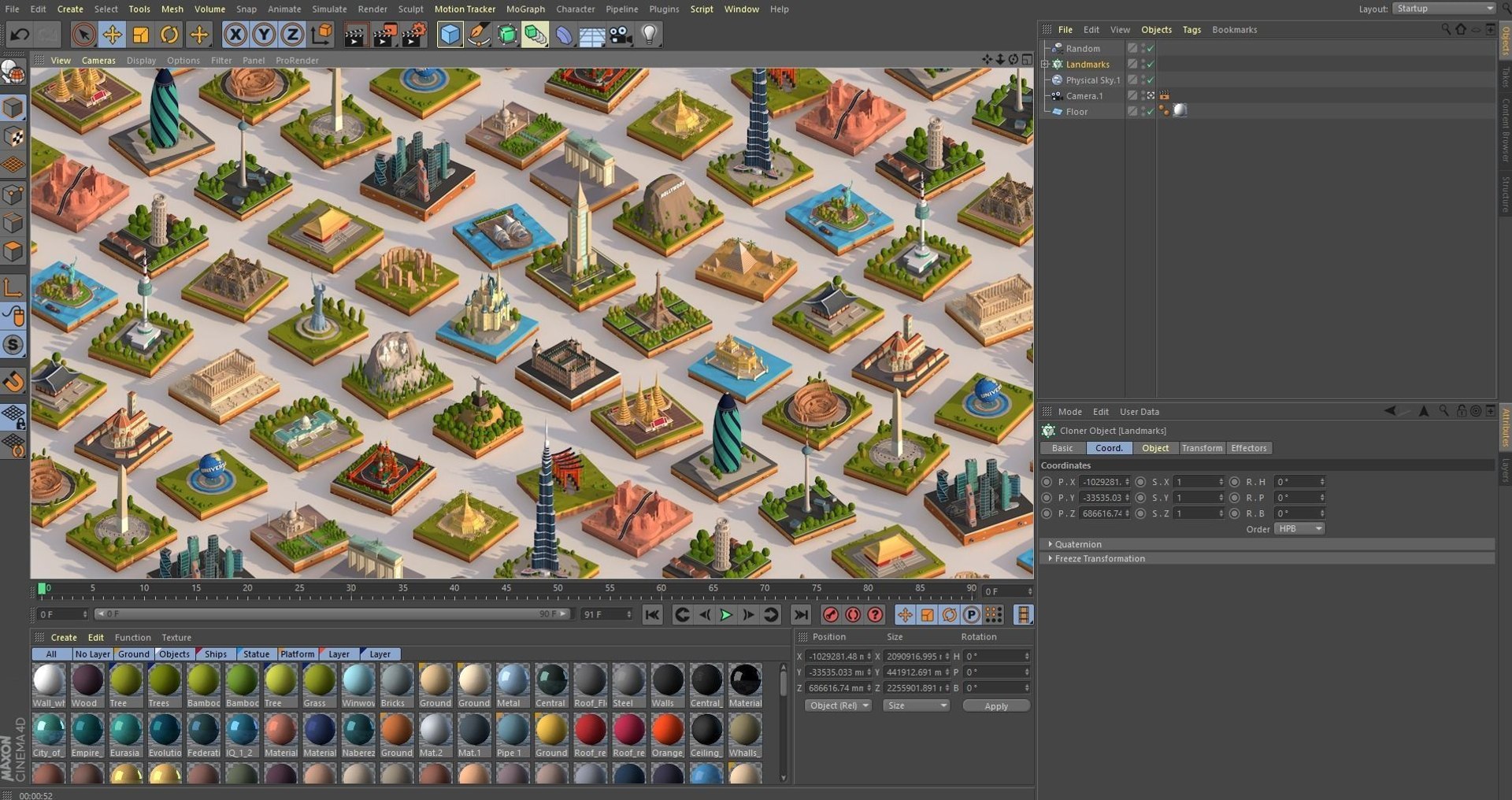This screenshot has height=800, width=1512.
Task: Open material manager Function menu
Action: [x=132, y=637]
